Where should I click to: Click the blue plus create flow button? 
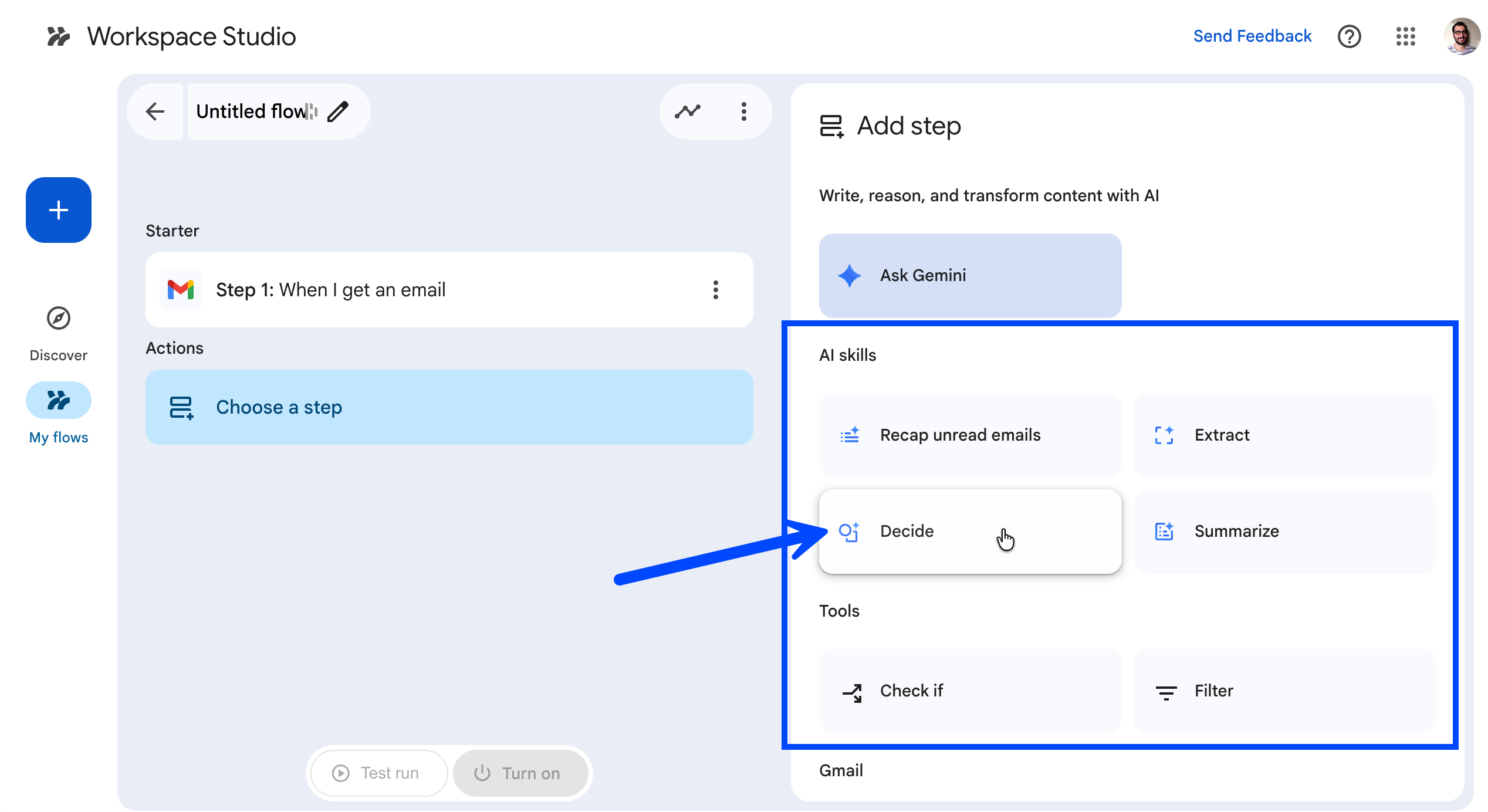coord(59,210)
